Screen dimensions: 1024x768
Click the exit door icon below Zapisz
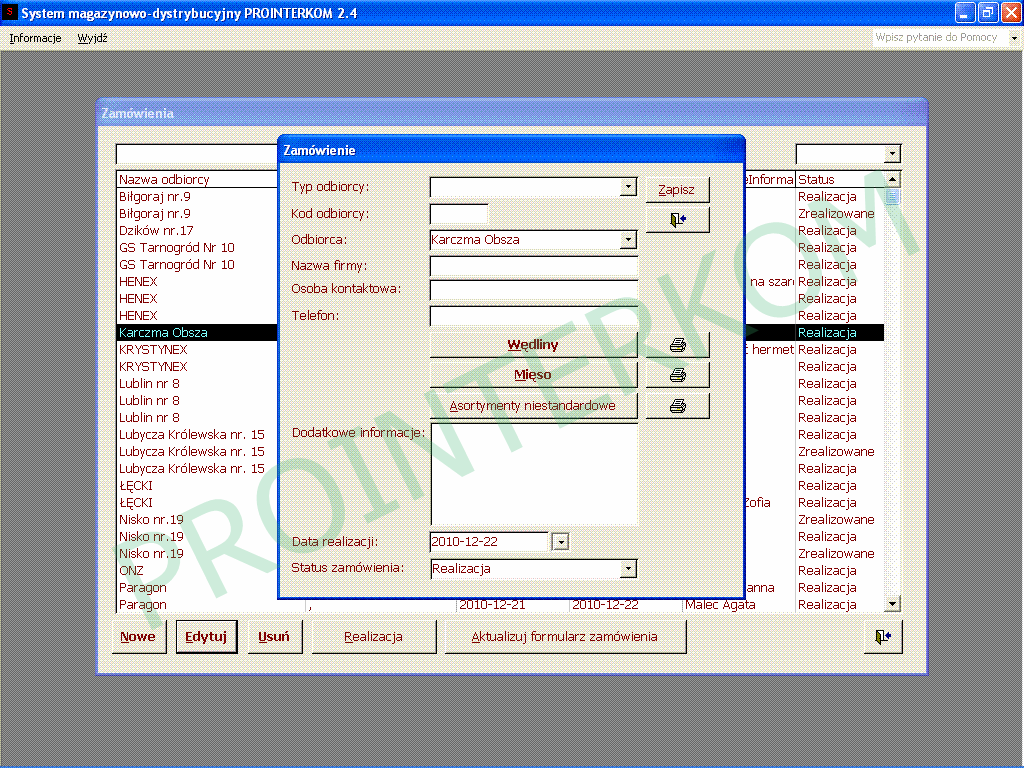[677, 220]
